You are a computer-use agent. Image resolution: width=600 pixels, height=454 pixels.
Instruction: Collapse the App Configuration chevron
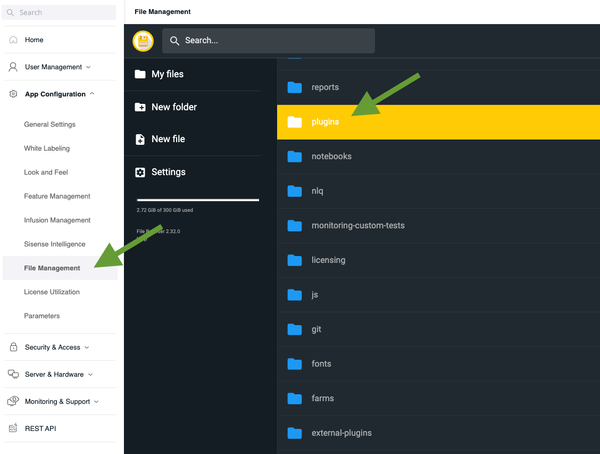click(x=92, y=93)
